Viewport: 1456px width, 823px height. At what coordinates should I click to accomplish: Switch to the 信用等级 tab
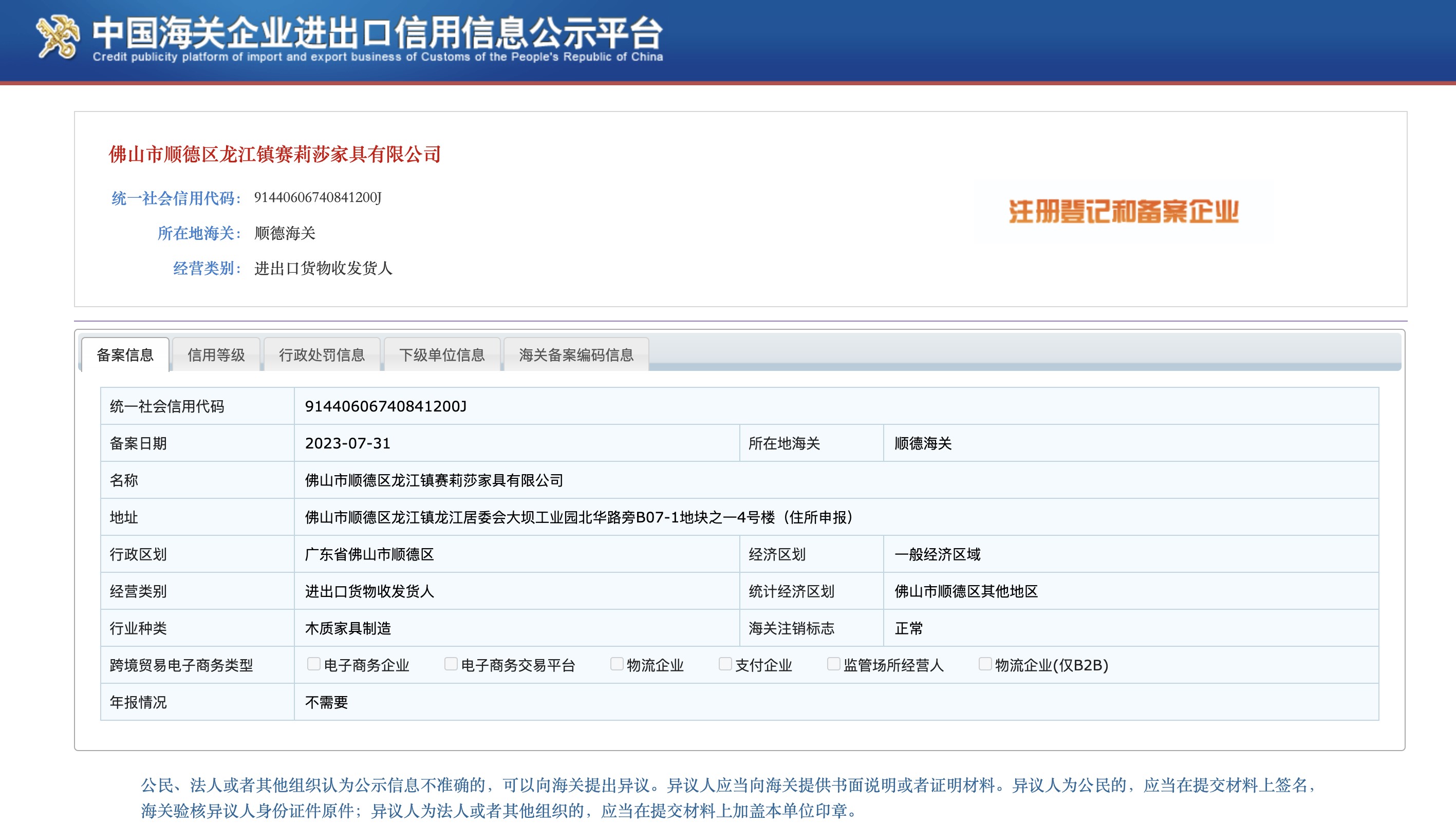216,355
